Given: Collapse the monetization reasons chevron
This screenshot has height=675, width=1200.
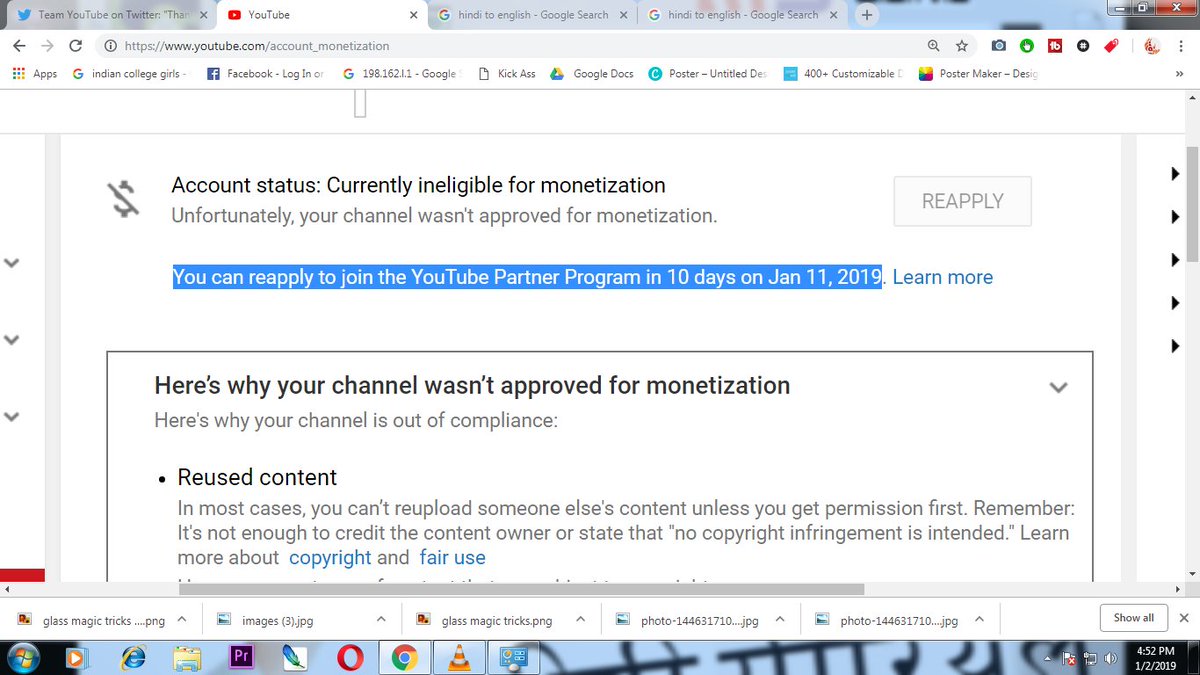Looking at the screenshot, I should click(1057, 387).
